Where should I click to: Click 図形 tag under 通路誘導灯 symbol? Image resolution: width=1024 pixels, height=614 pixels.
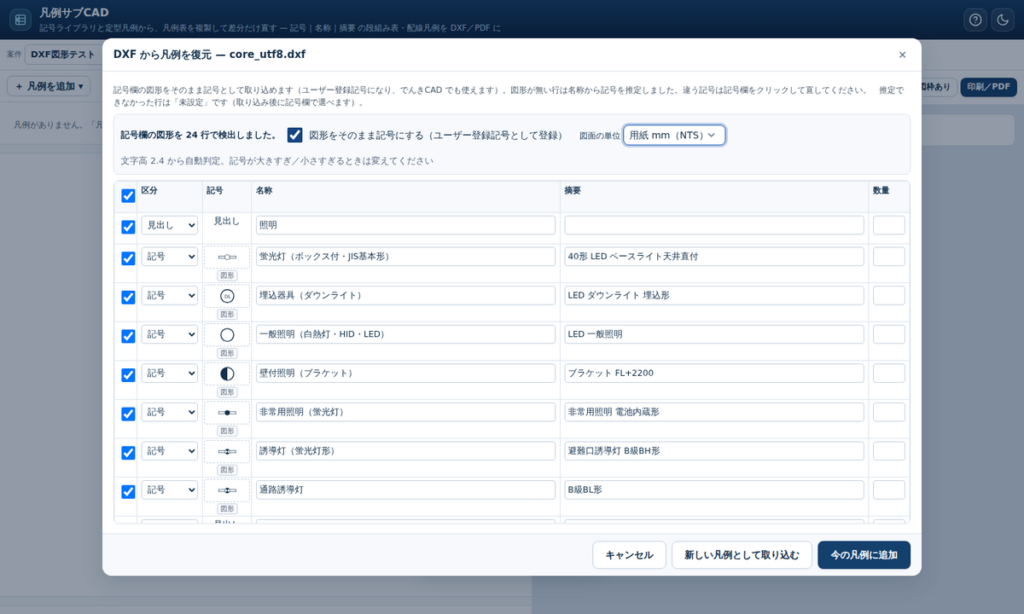tap(227, 509)
